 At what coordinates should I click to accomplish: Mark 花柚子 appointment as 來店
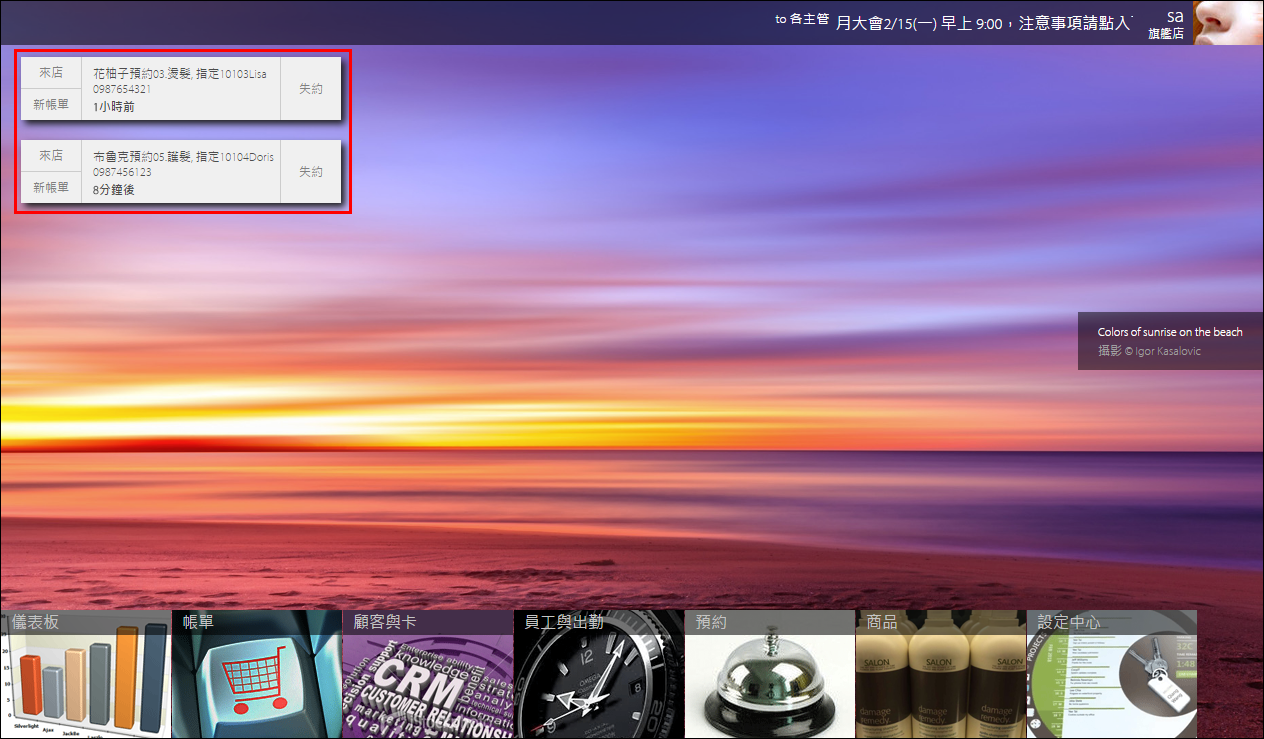51,73
